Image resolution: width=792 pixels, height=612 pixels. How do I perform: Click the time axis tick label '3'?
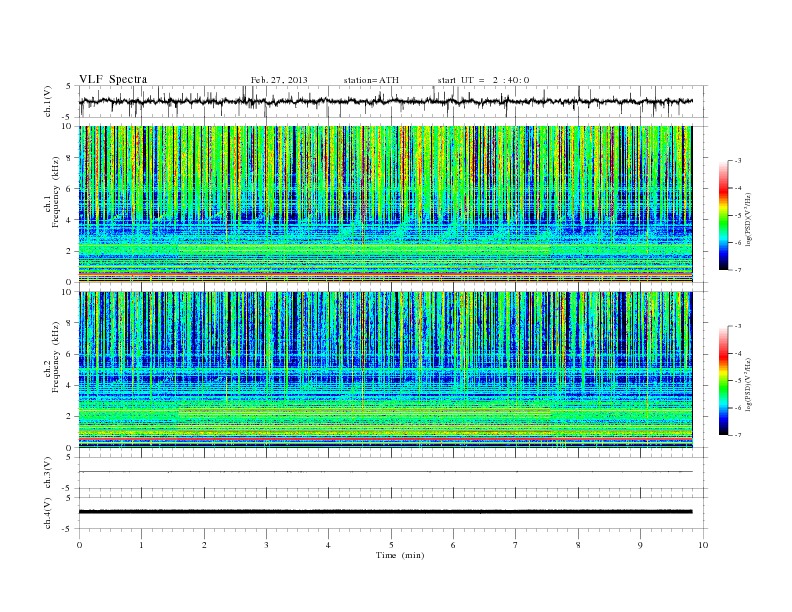point(266,545)
